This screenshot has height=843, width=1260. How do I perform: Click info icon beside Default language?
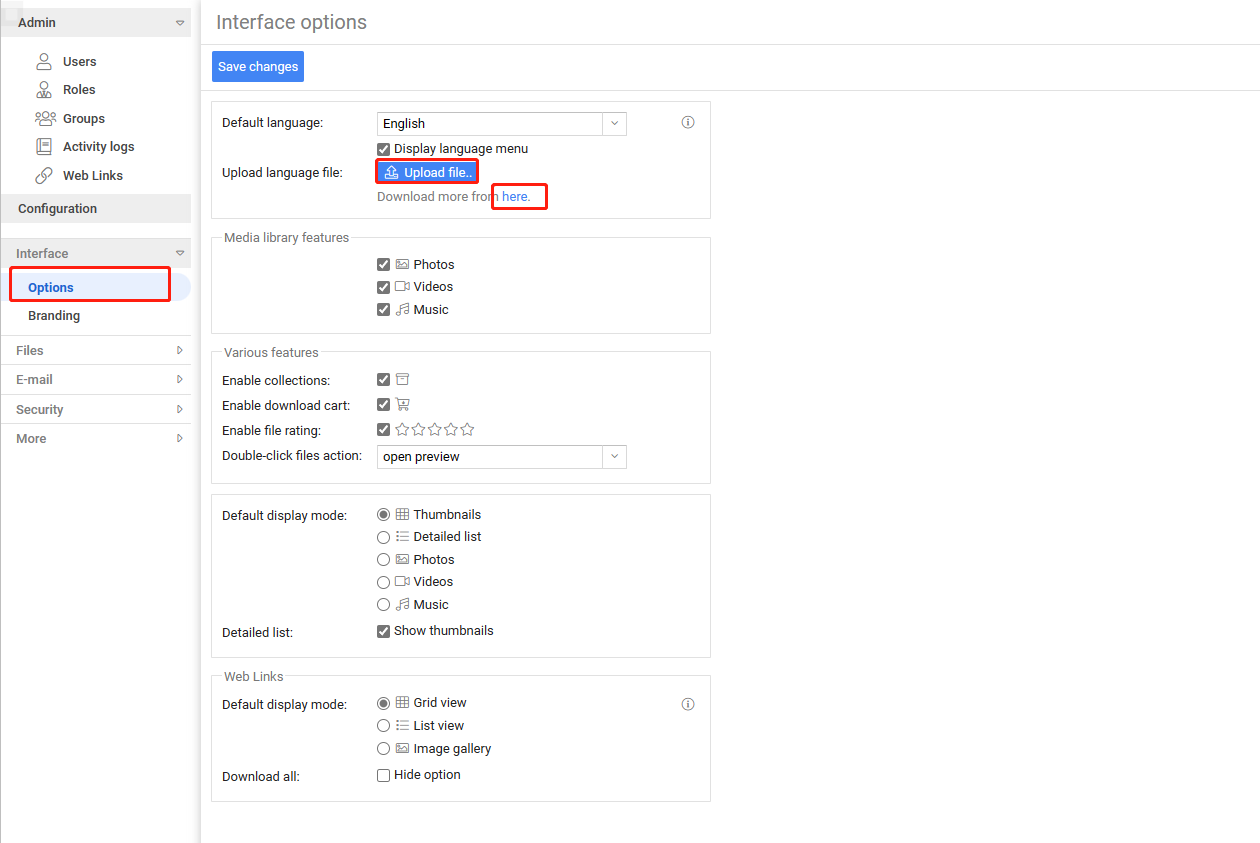[x=688, y=123]
